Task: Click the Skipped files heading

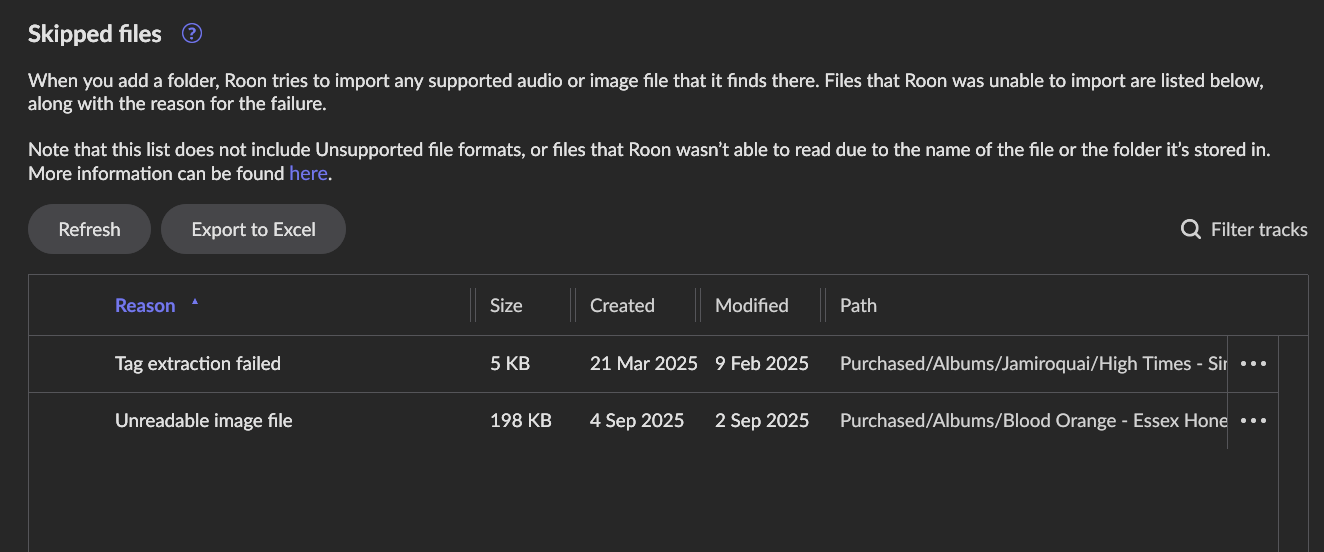Action: [x=95, y=34]
